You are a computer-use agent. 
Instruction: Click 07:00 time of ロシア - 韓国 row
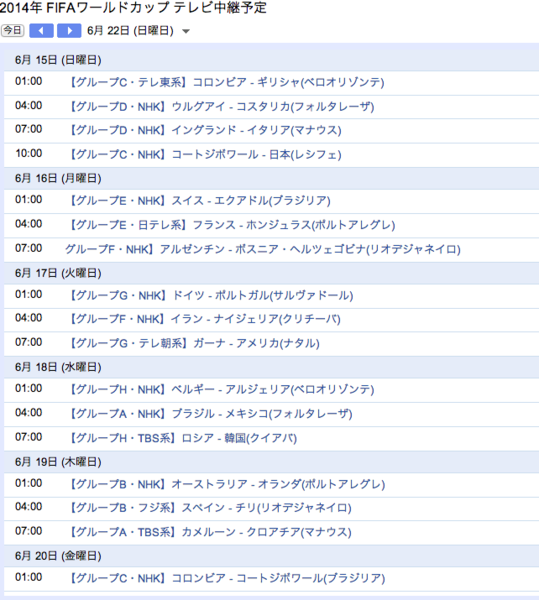(x=29, y=437)
